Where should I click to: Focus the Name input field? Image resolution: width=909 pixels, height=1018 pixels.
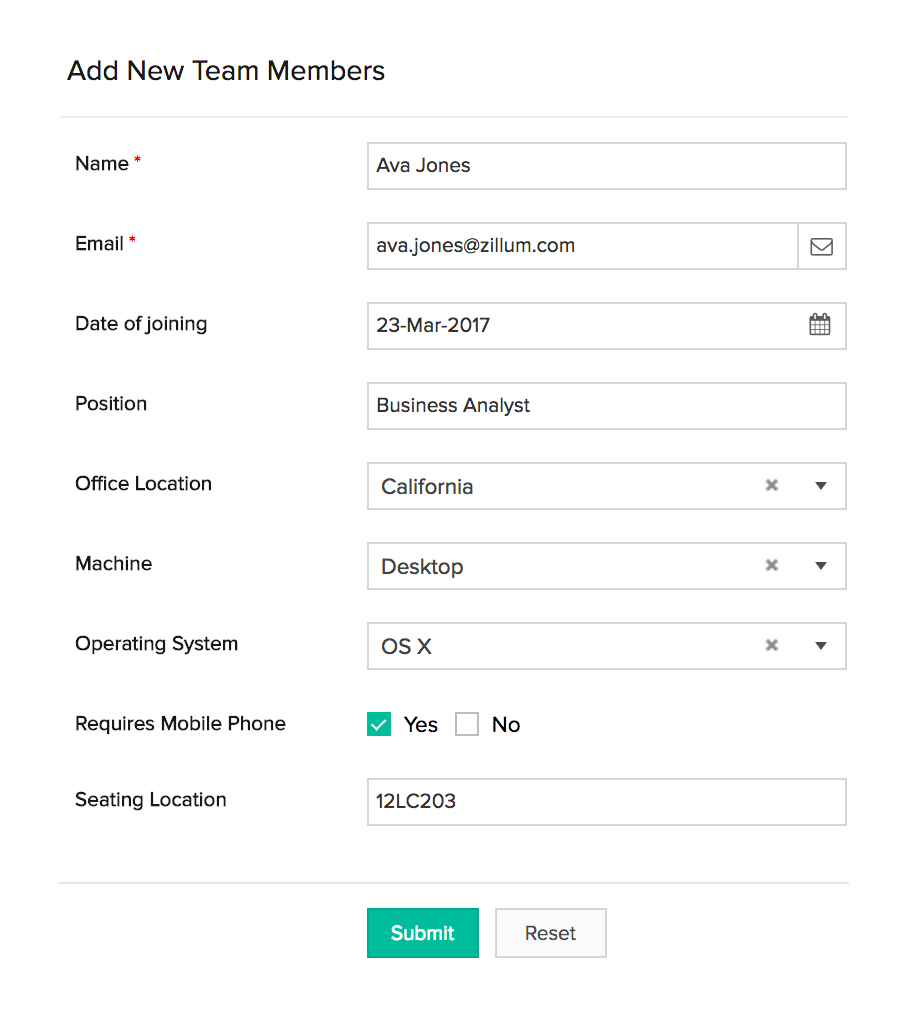(x=606, y=166)
